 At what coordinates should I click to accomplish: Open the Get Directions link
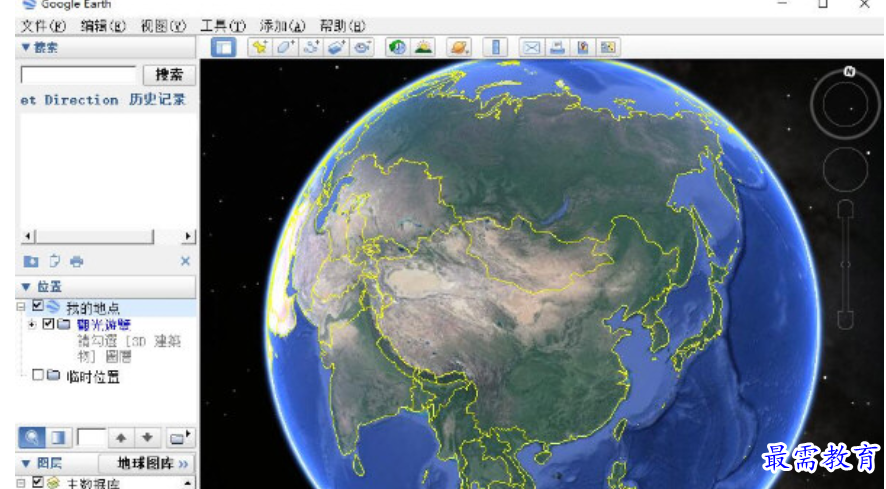(70, 100)
